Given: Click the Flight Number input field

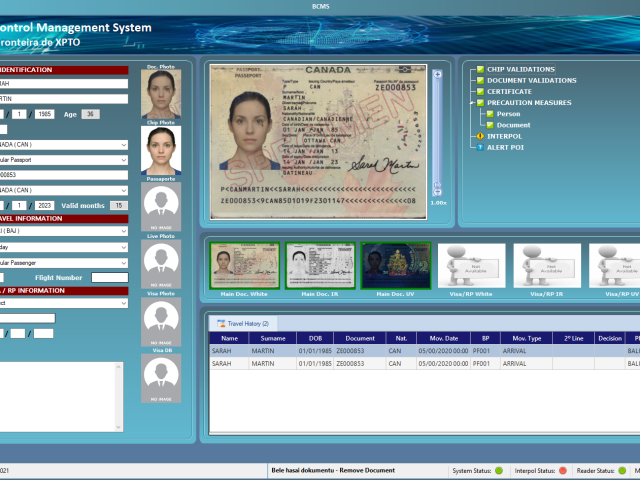Looking at the screenshot, I should pyautogui.click(x=110, y=278).
